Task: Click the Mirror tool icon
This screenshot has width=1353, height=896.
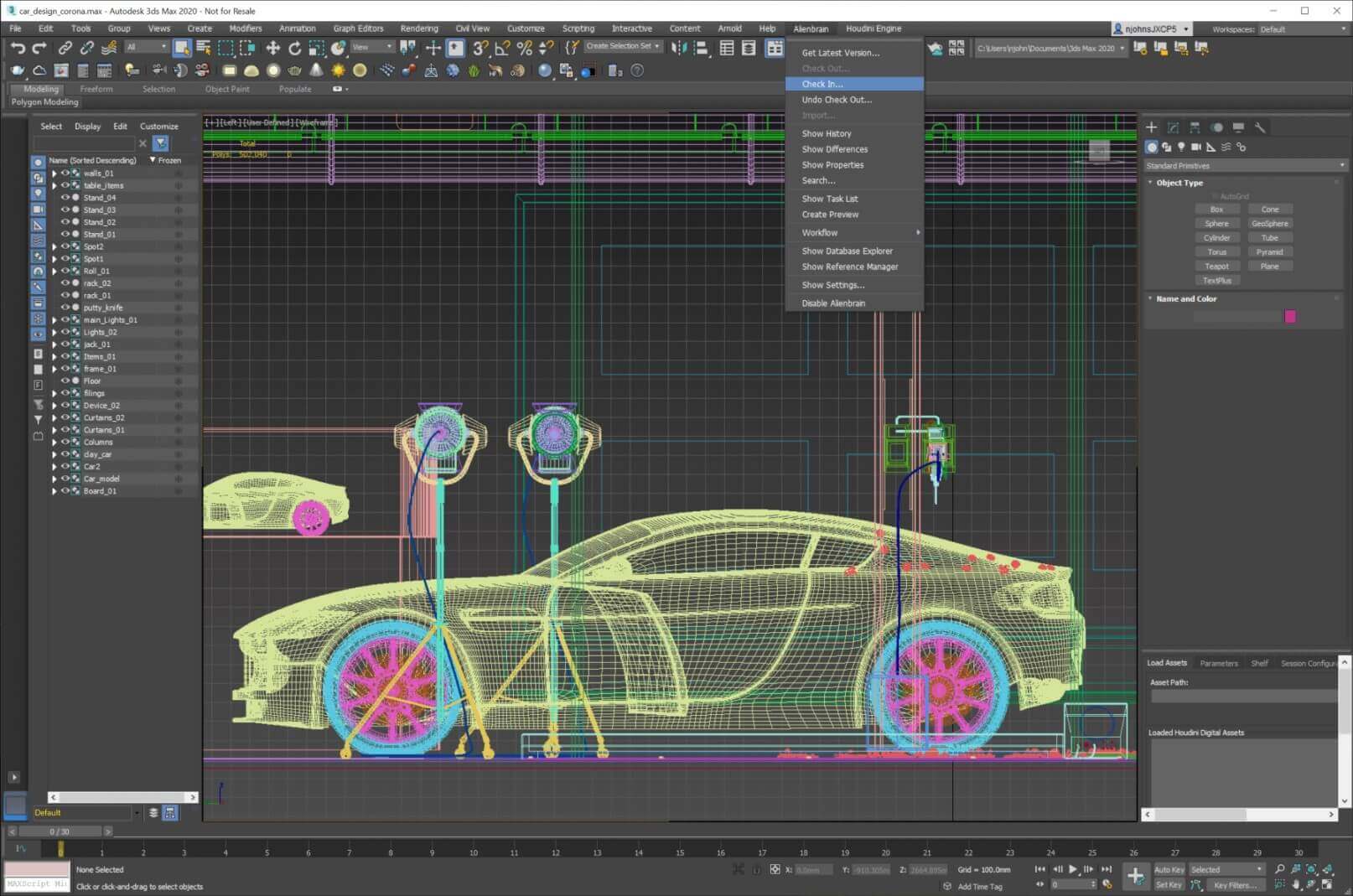Action: 678,48
